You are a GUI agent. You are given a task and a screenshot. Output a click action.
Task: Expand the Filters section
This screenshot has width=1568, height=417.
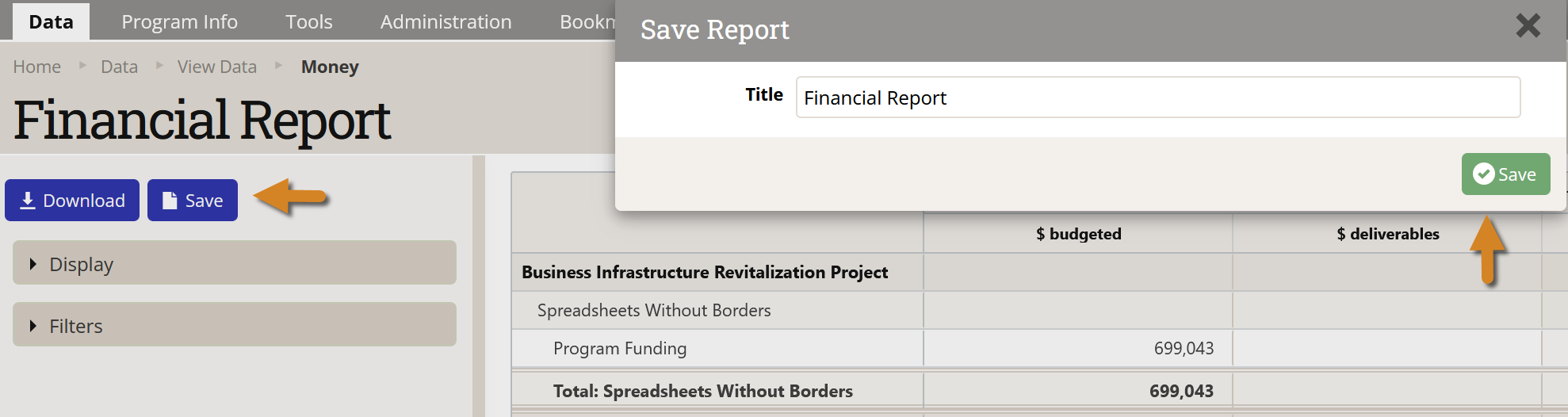click(235, 325)
